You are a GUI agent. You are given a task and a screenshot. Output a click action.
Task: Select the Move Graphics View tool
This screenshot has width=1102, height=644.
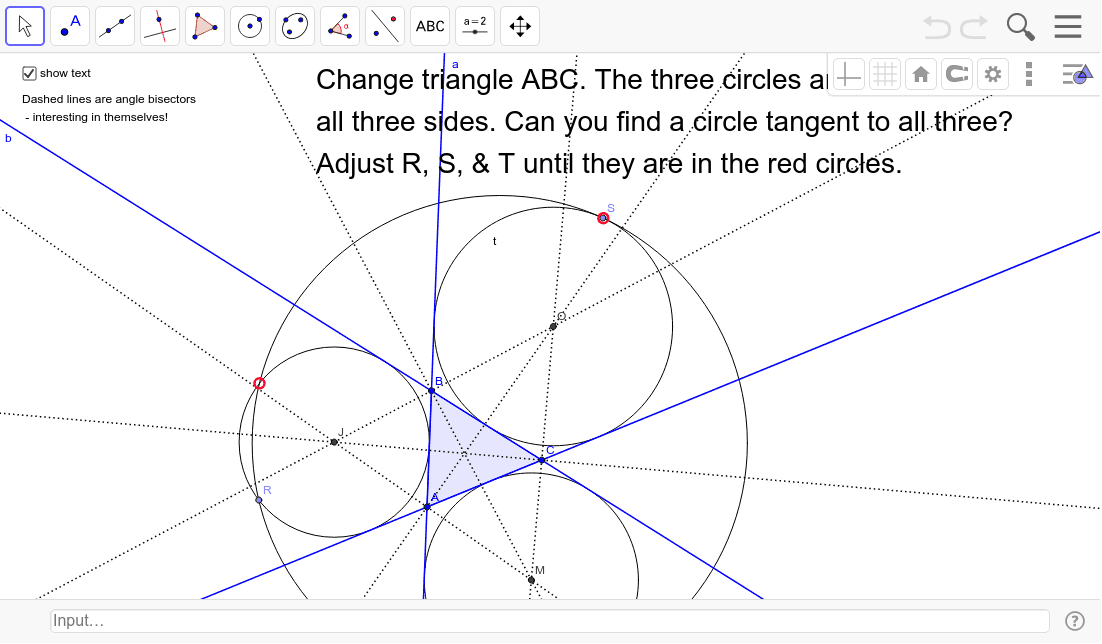pyautogui.click(x=520, y=27)
